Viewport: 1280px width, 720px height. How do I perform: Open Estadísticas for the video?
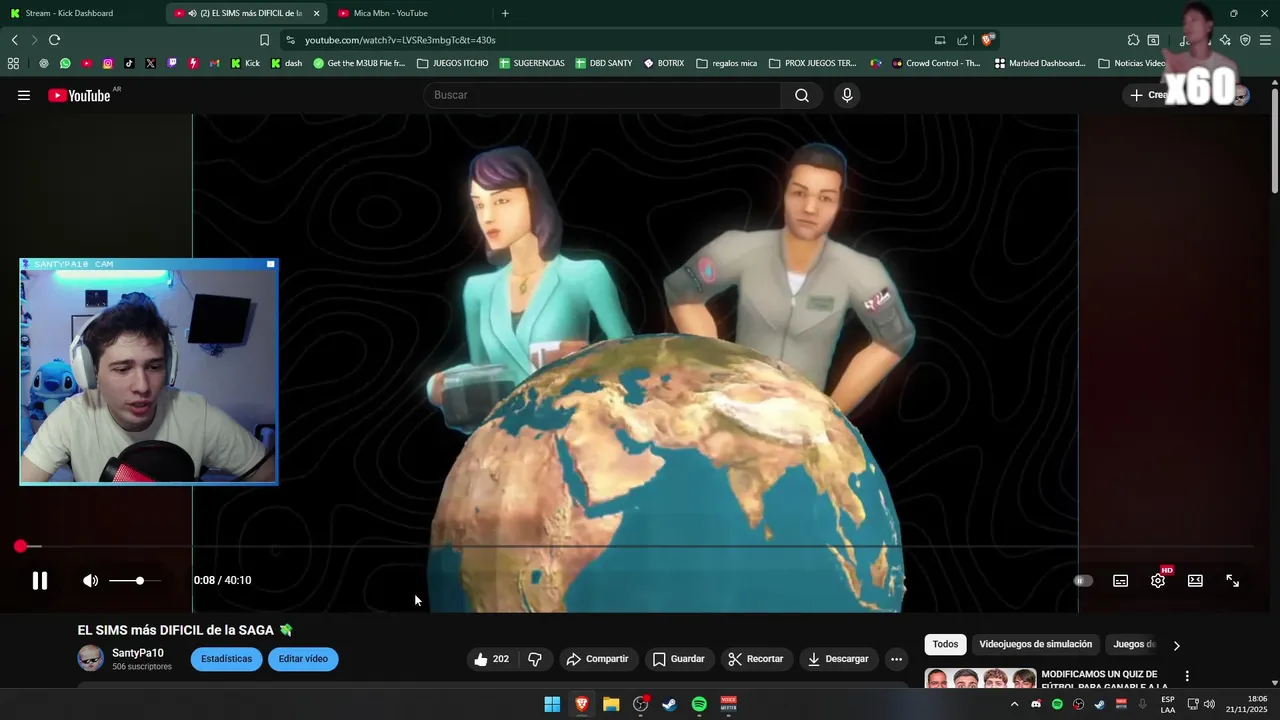click(227, 659)
